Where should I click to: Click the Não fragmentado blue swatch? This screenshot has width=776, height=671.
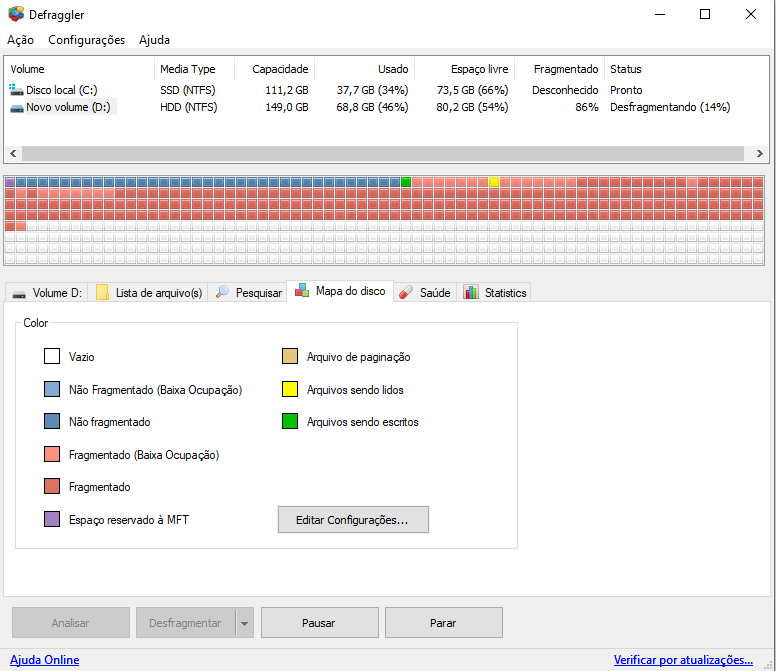52,421
